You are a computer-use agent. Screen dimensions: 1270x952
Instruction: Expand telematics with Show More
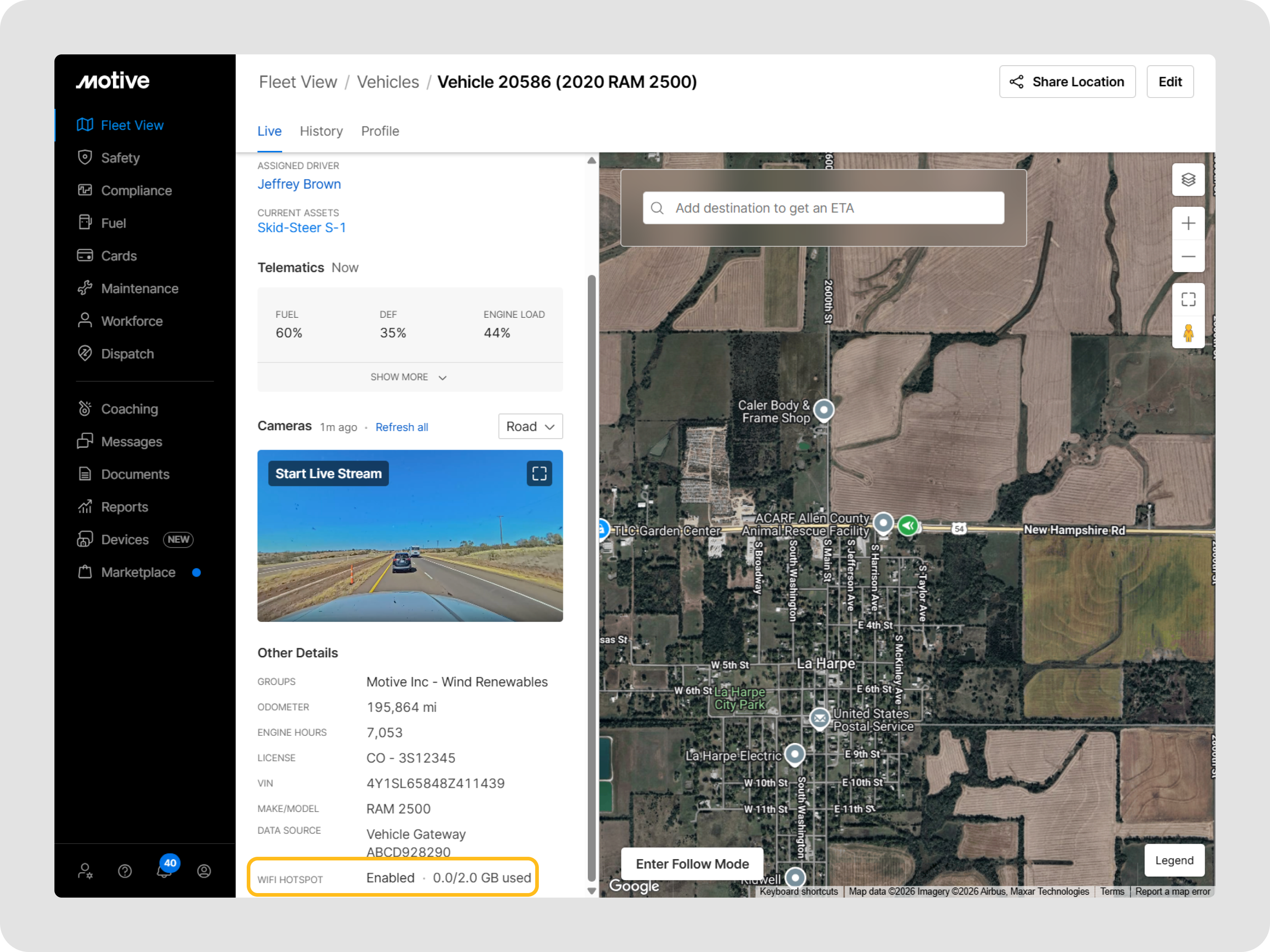click(x=409, y=377)
